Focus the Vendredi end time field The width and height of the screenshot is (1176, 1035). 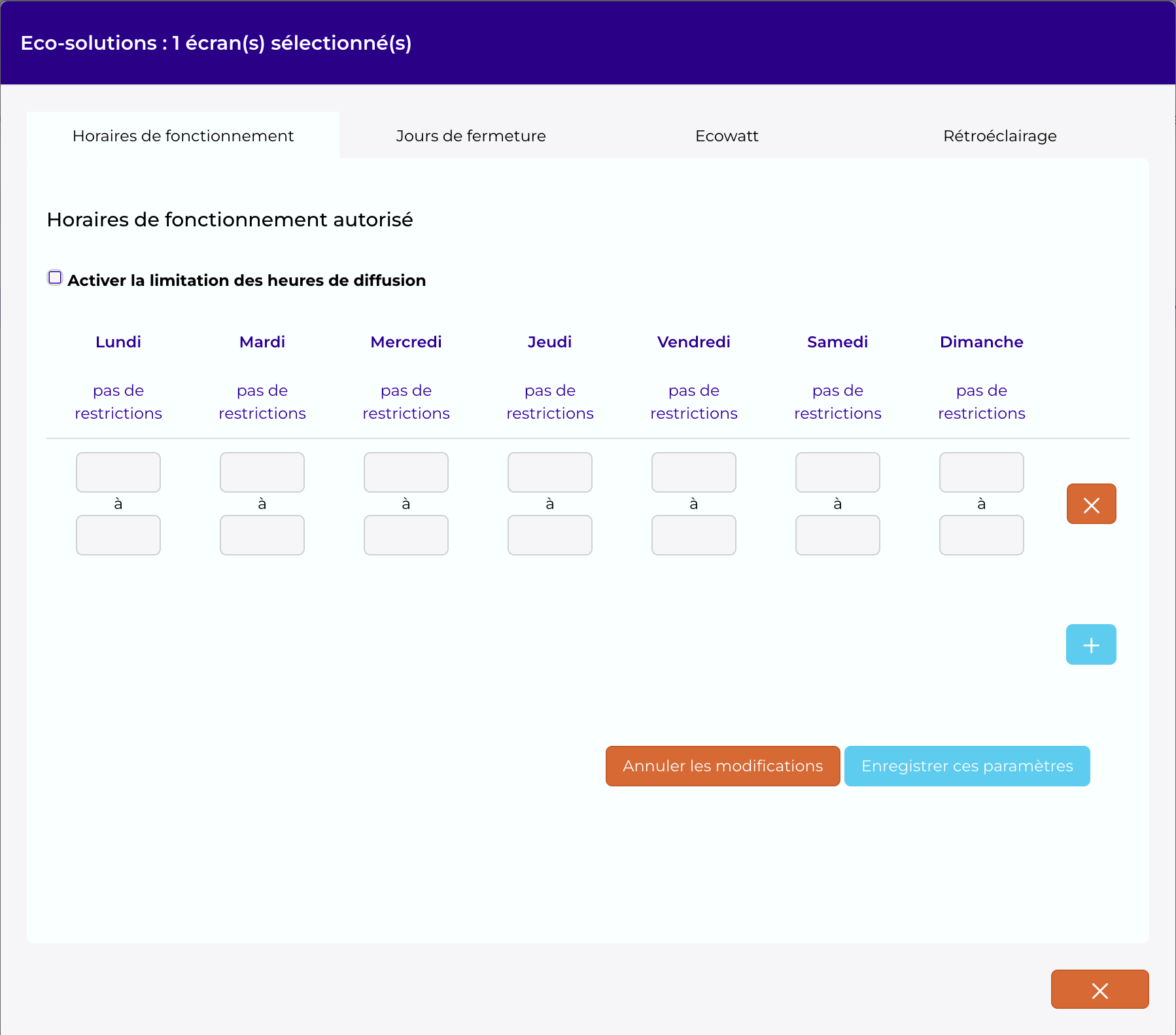[x=694, y=535]
